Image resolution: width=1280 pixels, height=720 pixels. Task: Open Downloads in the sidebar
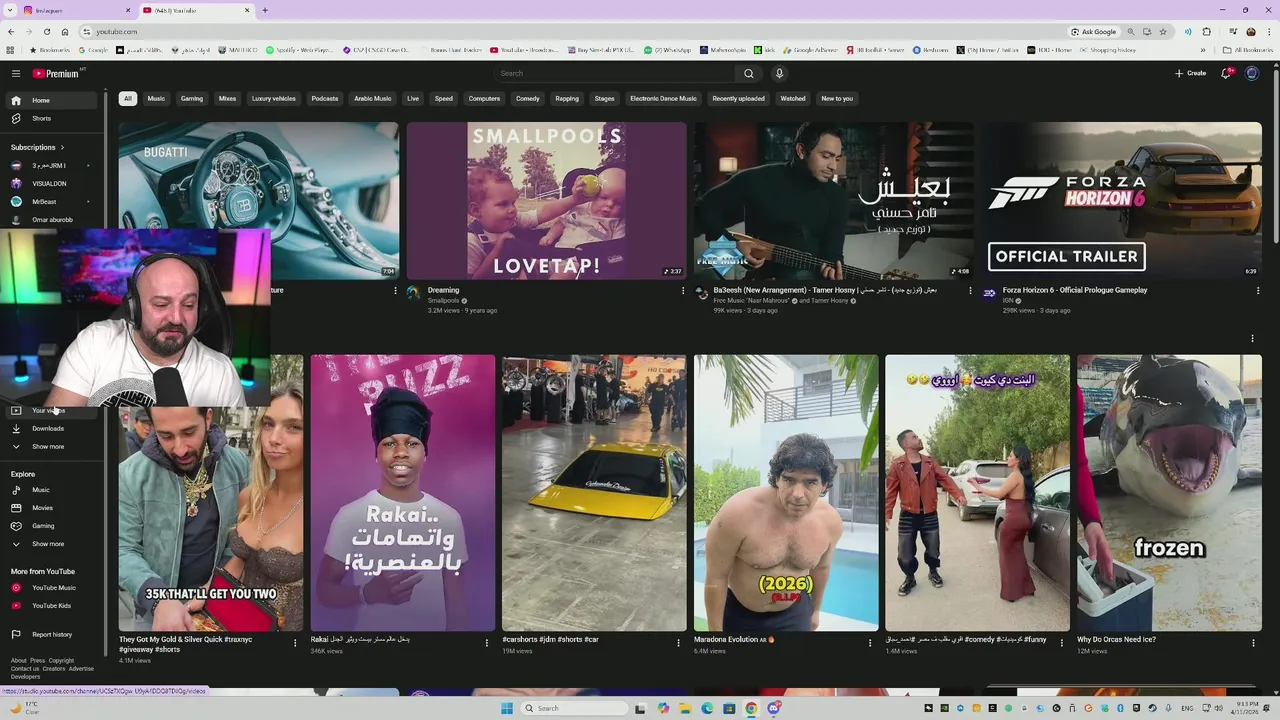(x=52, y=428)
